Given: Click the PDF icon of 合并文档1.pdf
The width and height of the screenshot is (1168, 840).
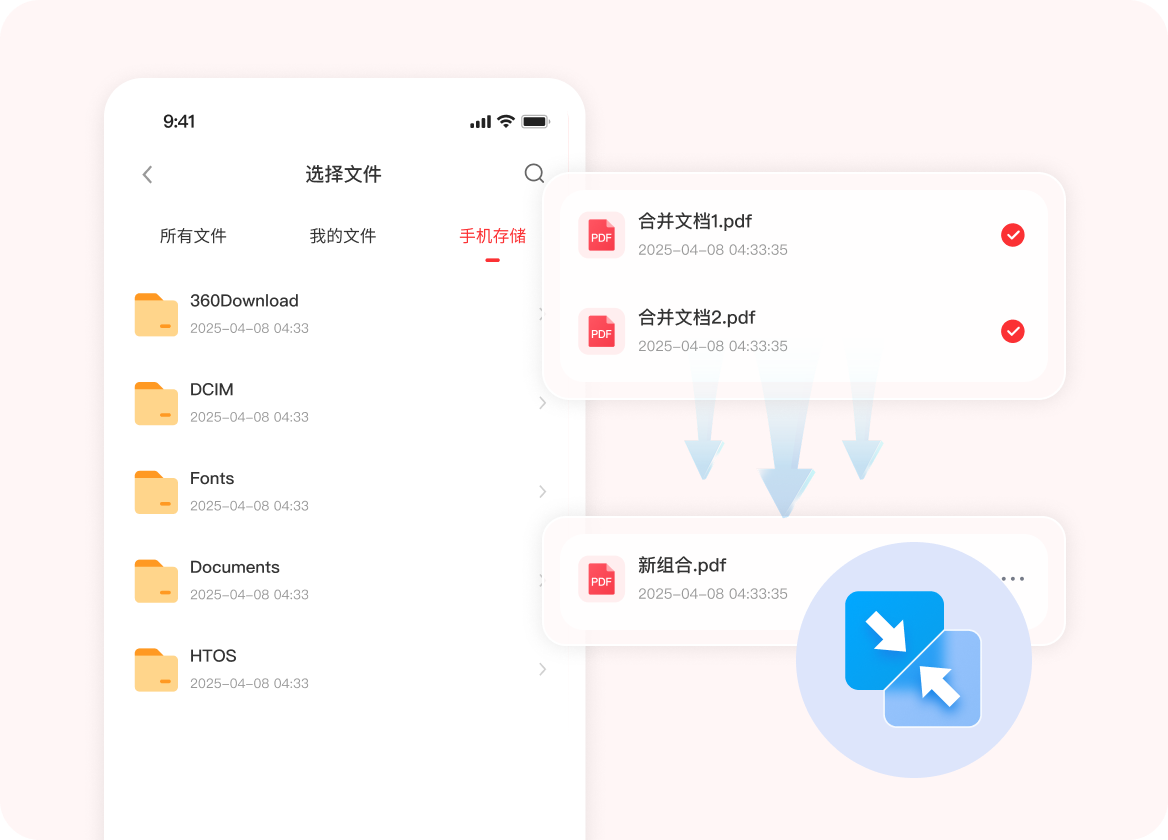Looking at the screenshot, I should point(601,235).
